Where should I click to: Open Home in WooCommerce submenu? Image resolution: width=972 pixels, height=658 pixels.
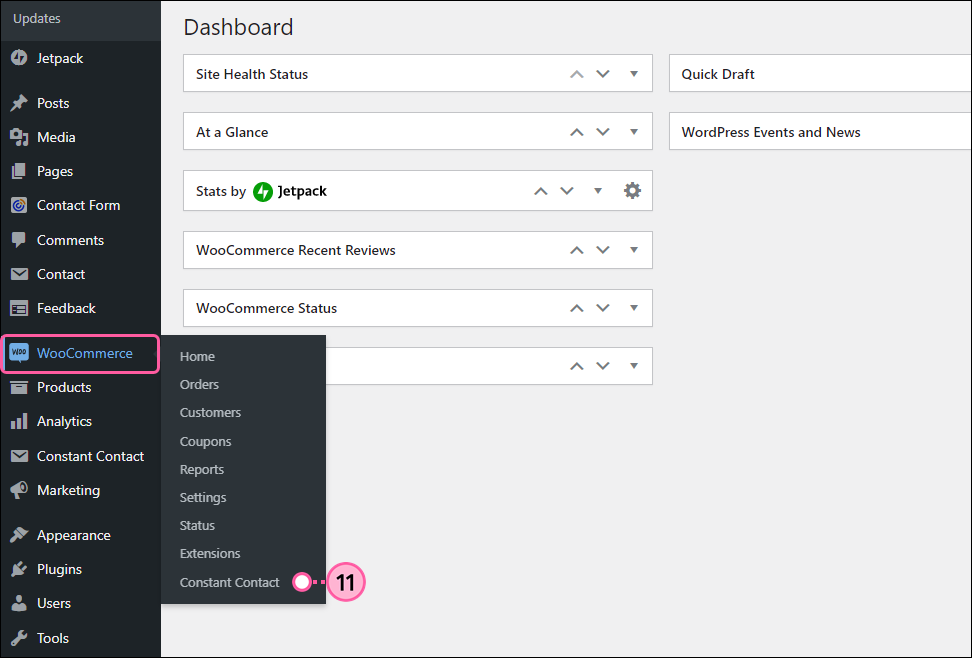[x=197, y=357]
